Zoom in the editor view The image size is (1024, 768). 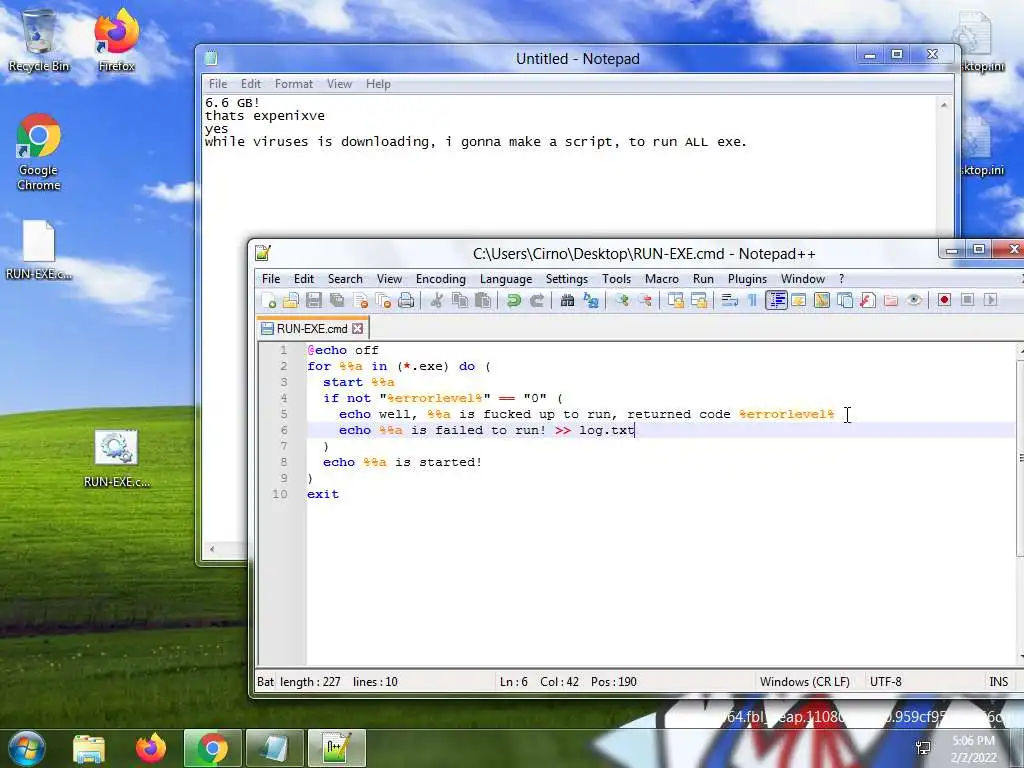622,300
